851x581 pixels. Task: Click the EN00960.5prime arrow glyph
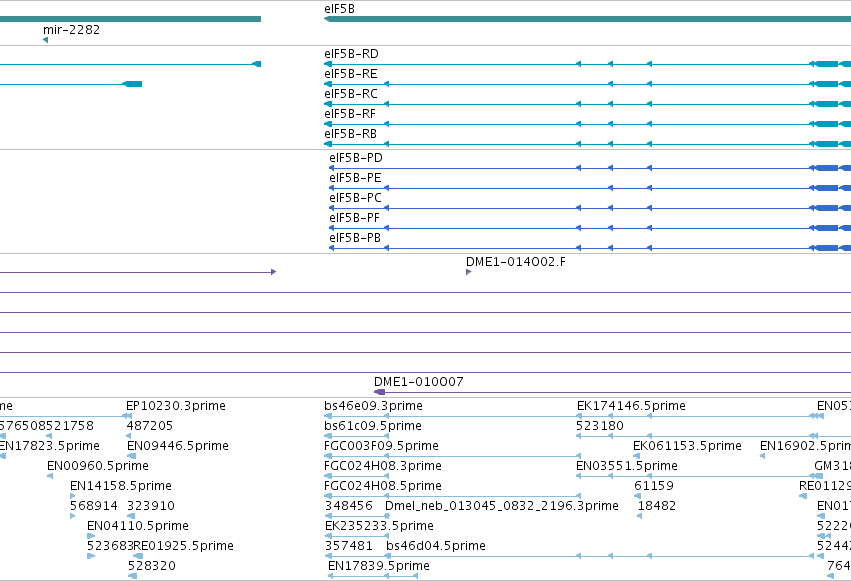pos(50,476)
